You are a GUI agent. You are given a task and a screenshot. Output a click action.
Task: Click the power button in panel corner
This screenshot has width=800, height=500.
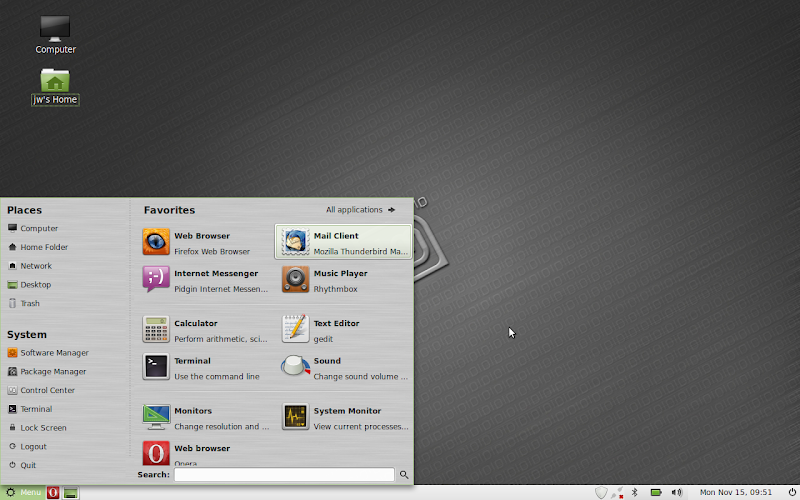tap(792, 492)
